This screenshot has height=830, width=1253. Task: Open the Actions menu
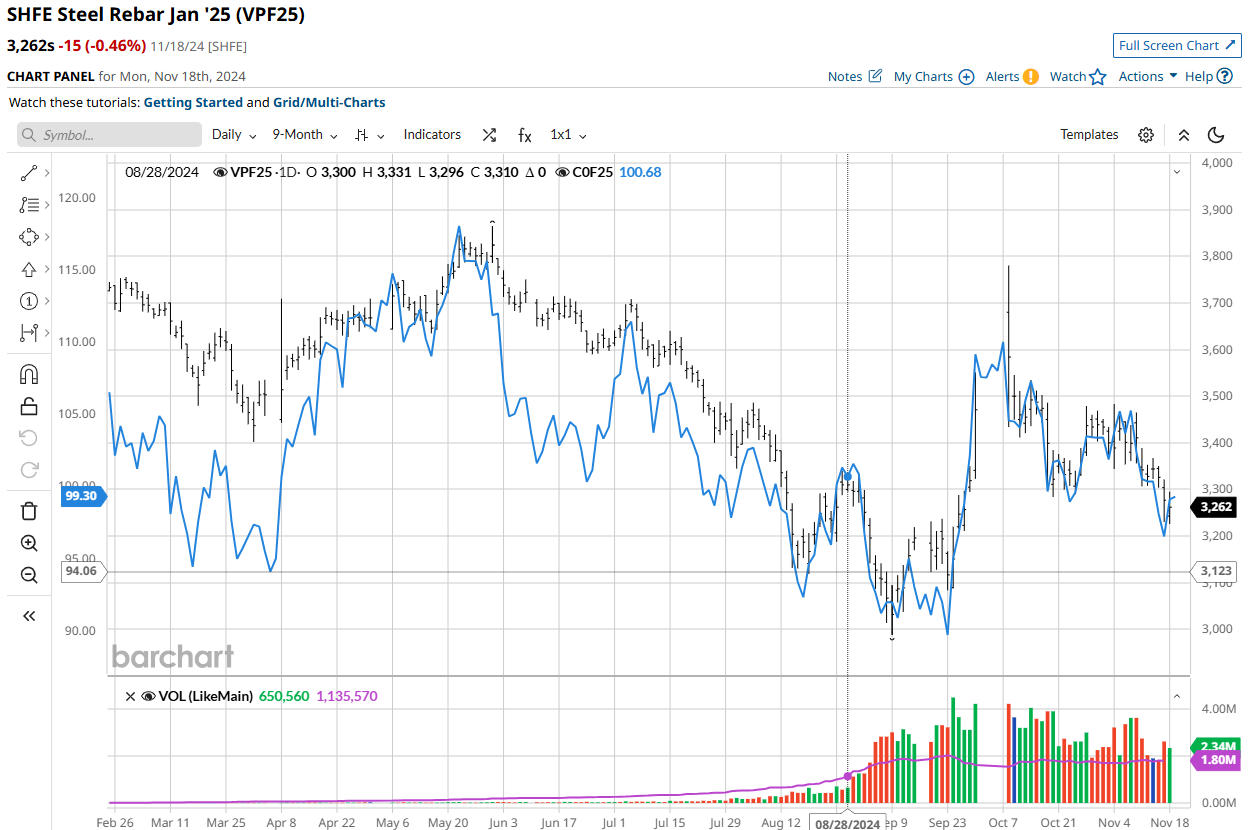[x=1147, y=76]
